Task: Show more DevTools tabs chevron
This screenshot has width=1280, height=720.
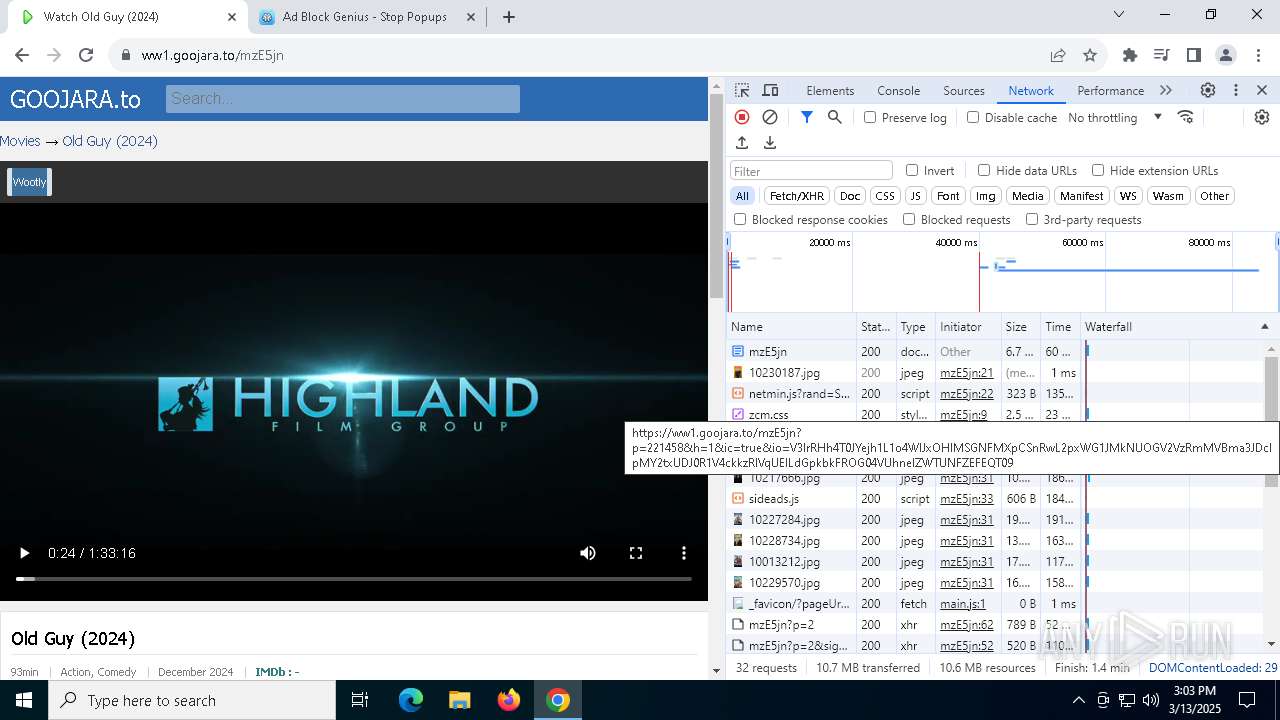Action: 1166,90
